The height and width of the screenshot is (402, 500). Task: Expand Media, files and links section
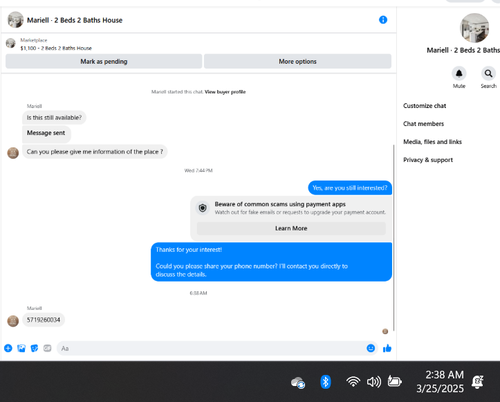pyautogui.click(x=432, y=142)
